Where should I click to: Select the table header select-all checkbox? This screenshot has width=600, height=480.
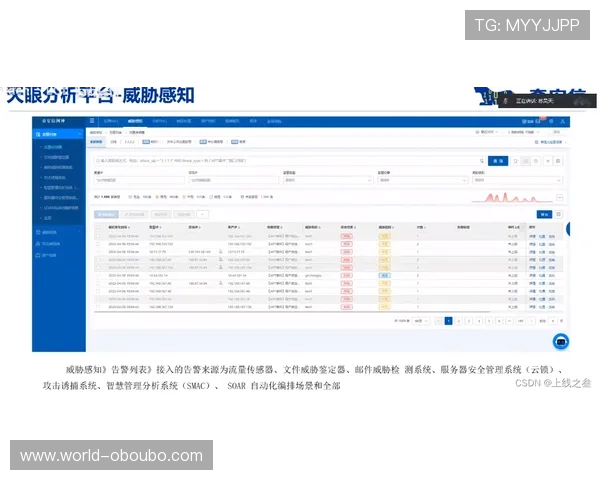(x=98, y=227)
